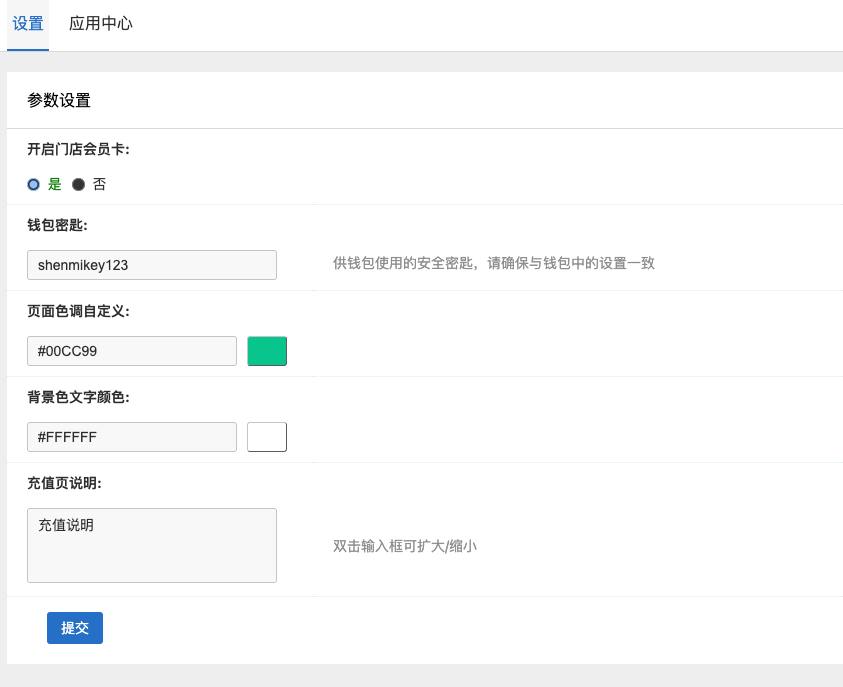Open the green page color swatch
This screenshot has width=843, height=687.
[x=267, y=351]
